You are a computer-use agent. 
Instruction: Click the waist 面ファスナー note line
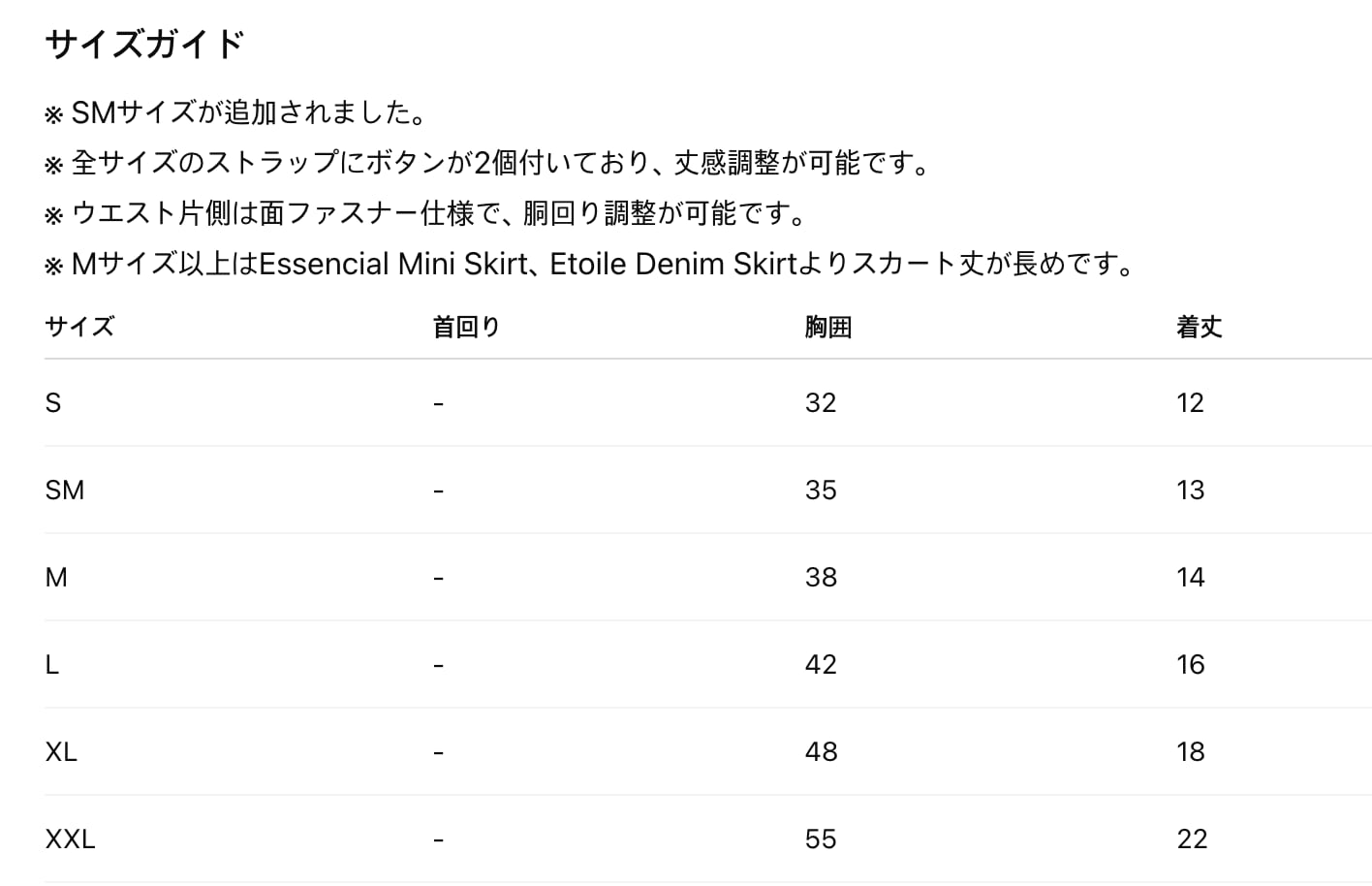point(426,213)
